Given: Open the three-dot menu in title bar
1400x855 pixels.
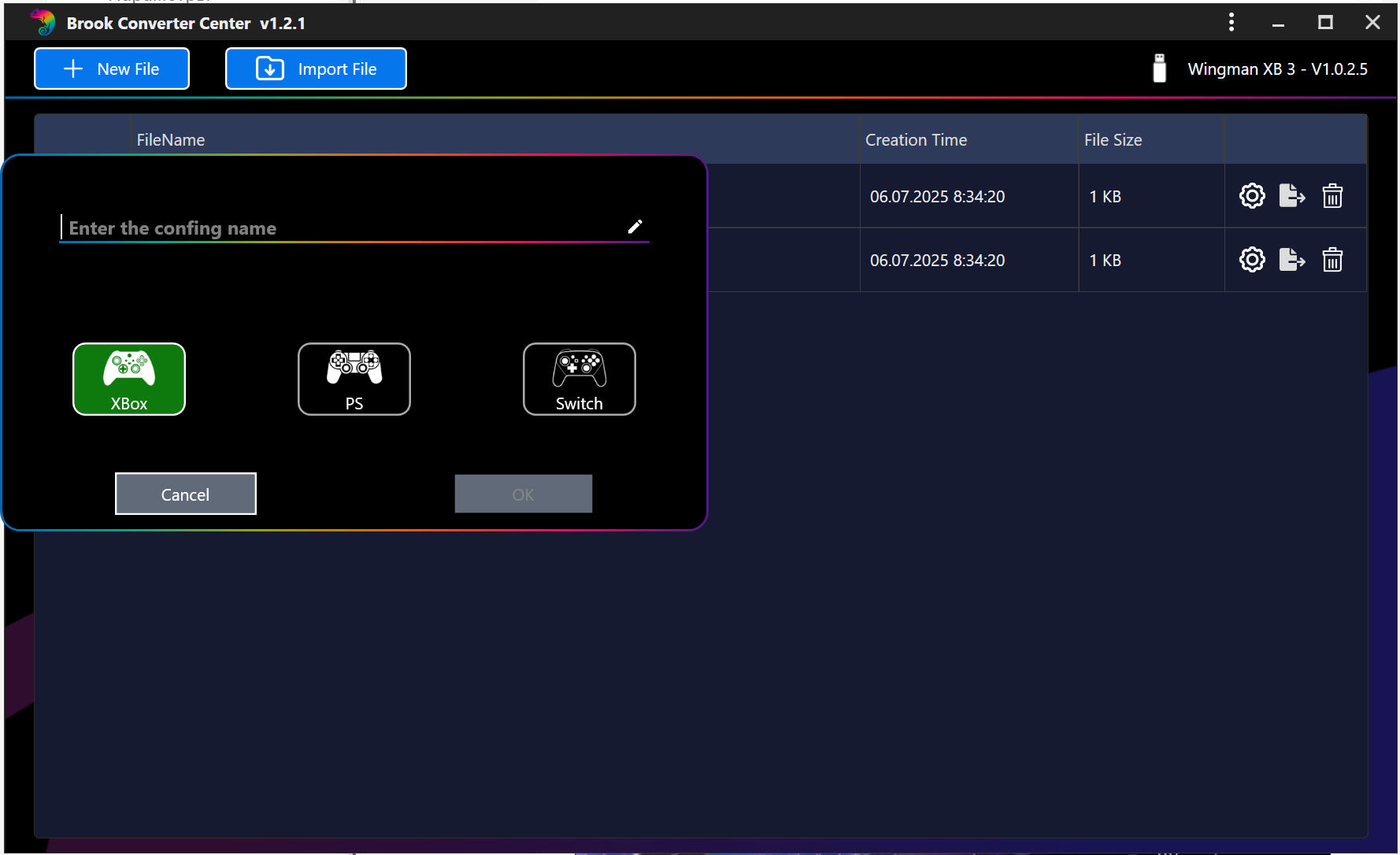Looking at the screenshot, I should (1231, 22).
